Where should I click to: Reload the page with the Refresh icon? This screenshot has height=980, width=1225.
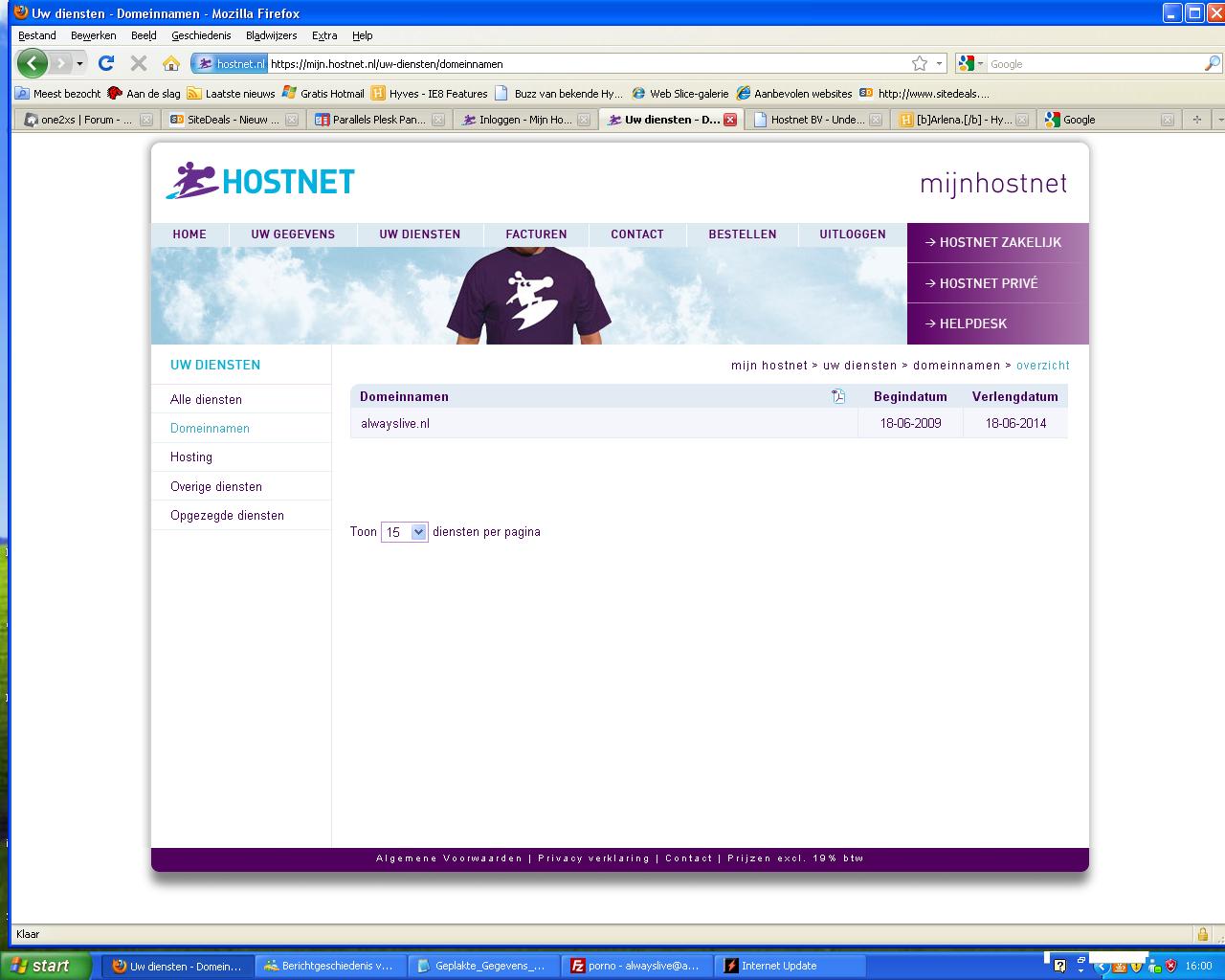coord(106,63)
